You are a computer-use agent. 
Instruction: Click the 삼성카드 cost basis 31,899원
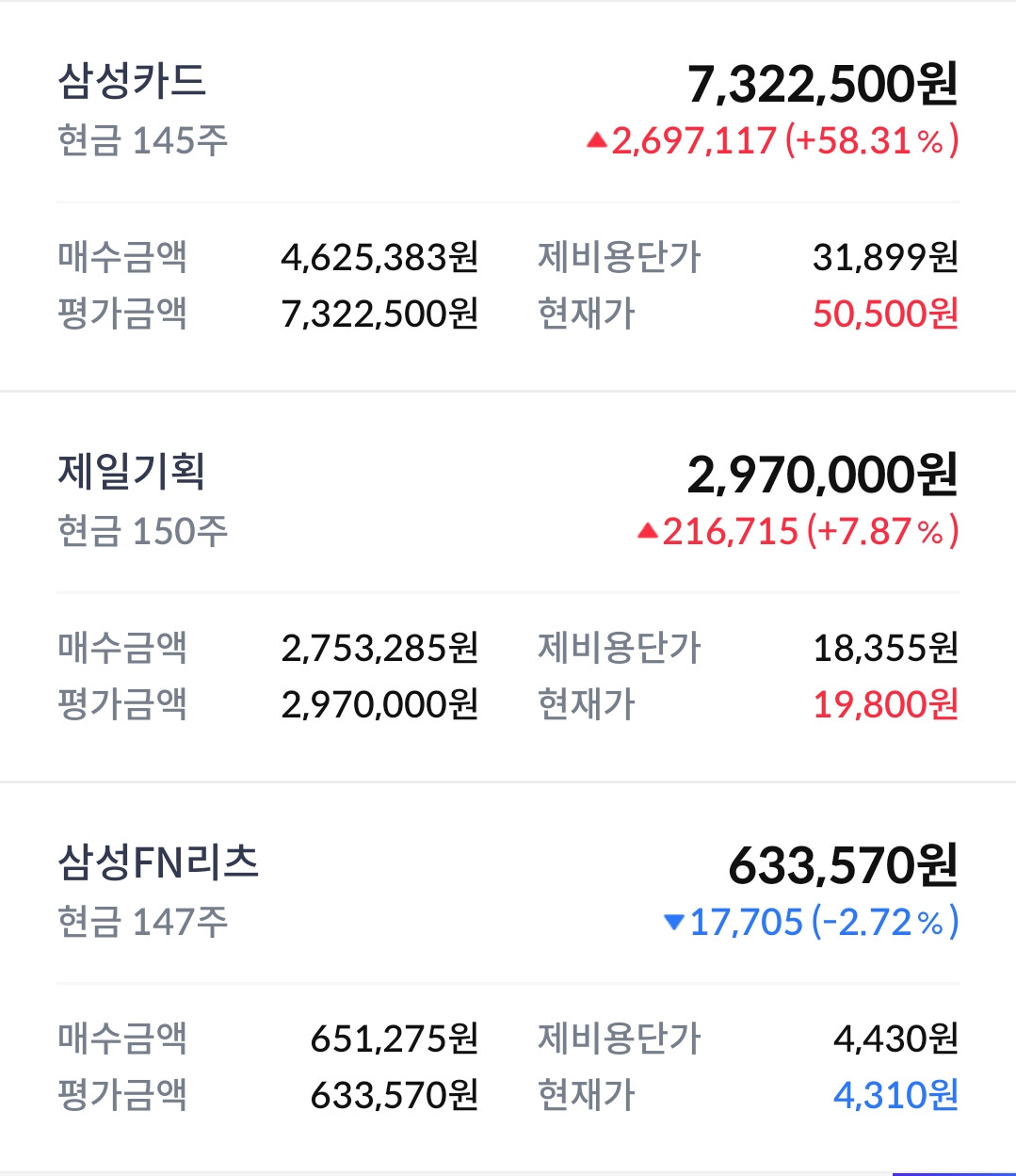(x=885, y=257)
